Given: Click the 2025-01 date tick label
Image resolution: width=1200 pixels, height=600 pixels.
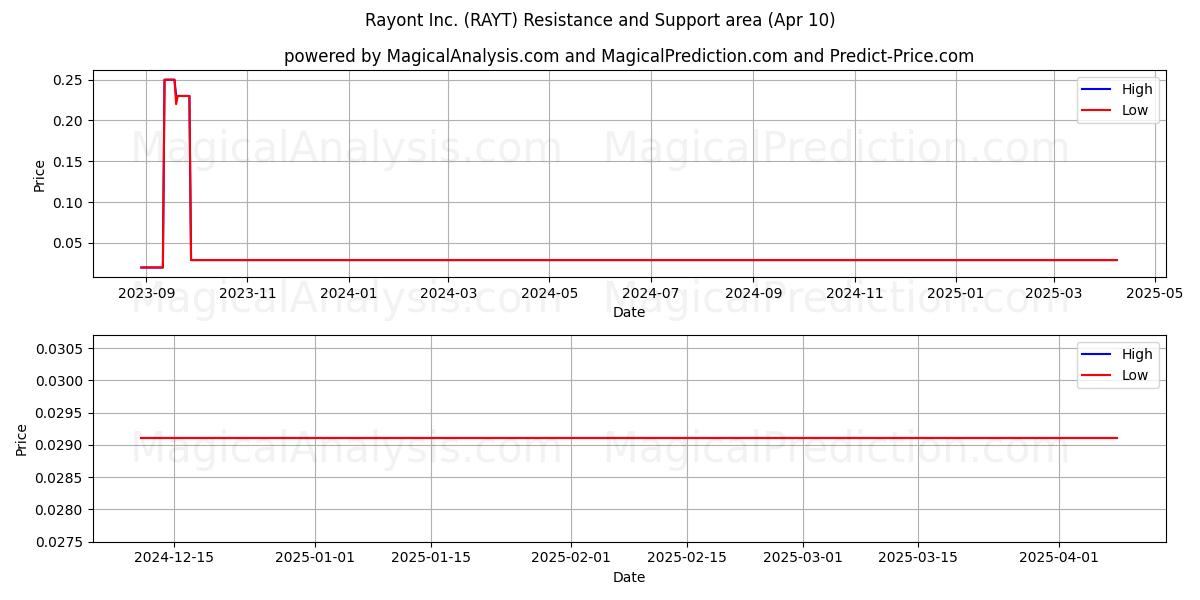Looking at the screenshot, I should 956,293.
